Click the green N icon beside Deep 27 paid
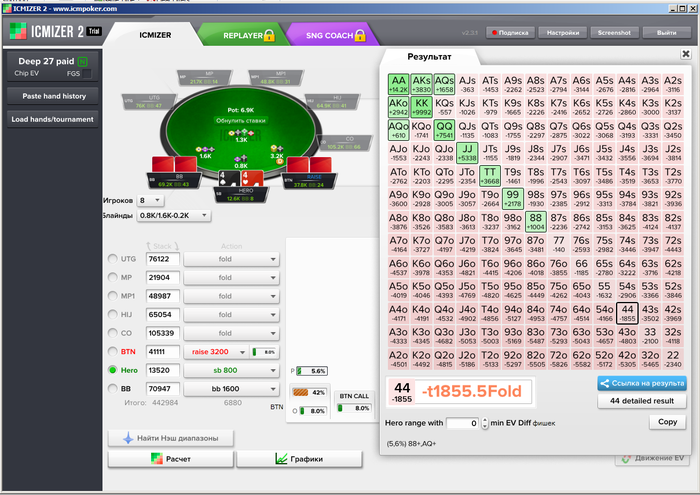700x495 pixels. point(83,62)
